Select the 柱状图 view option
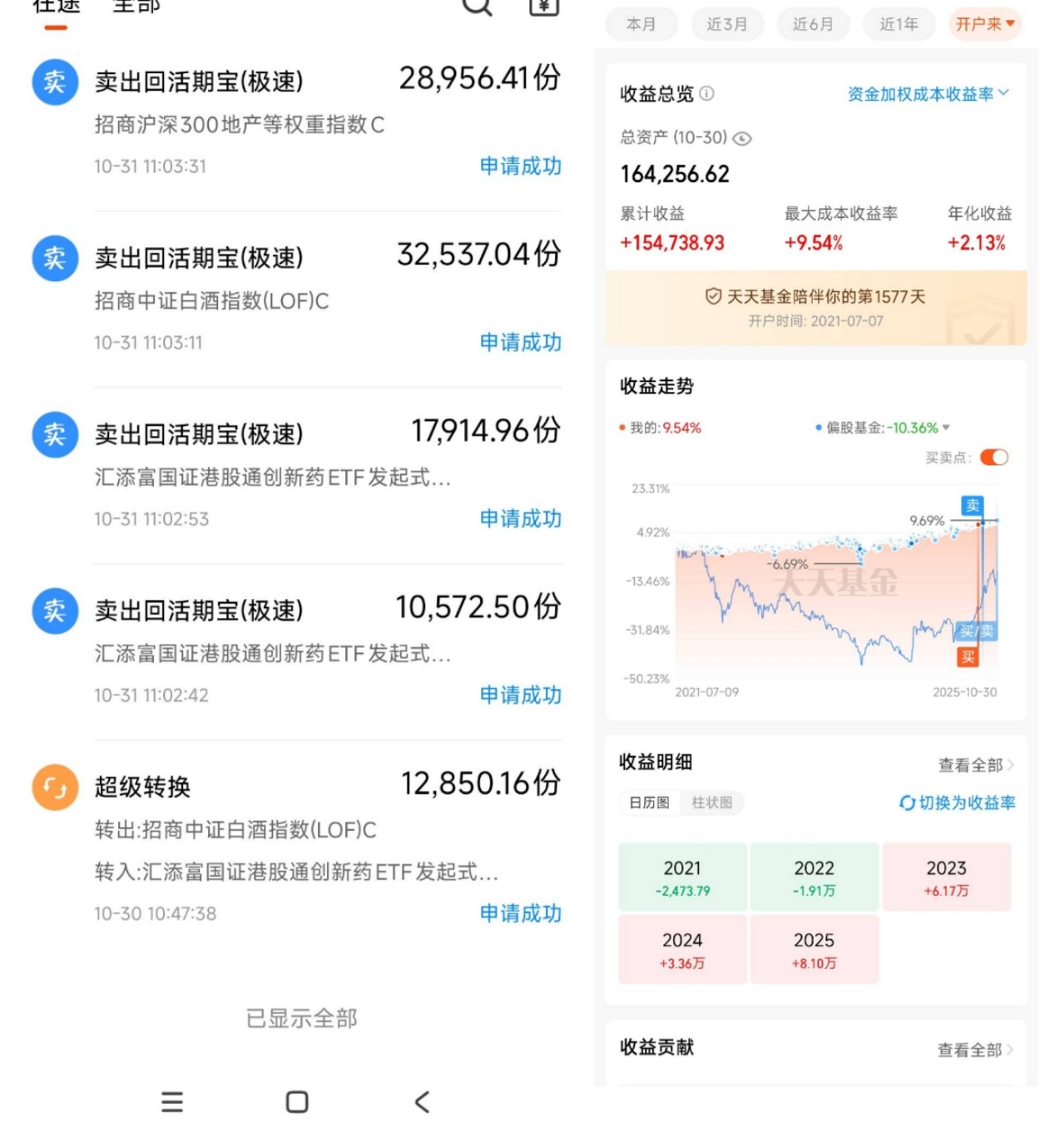1040x1148 pixels. (x=712, y=803)
